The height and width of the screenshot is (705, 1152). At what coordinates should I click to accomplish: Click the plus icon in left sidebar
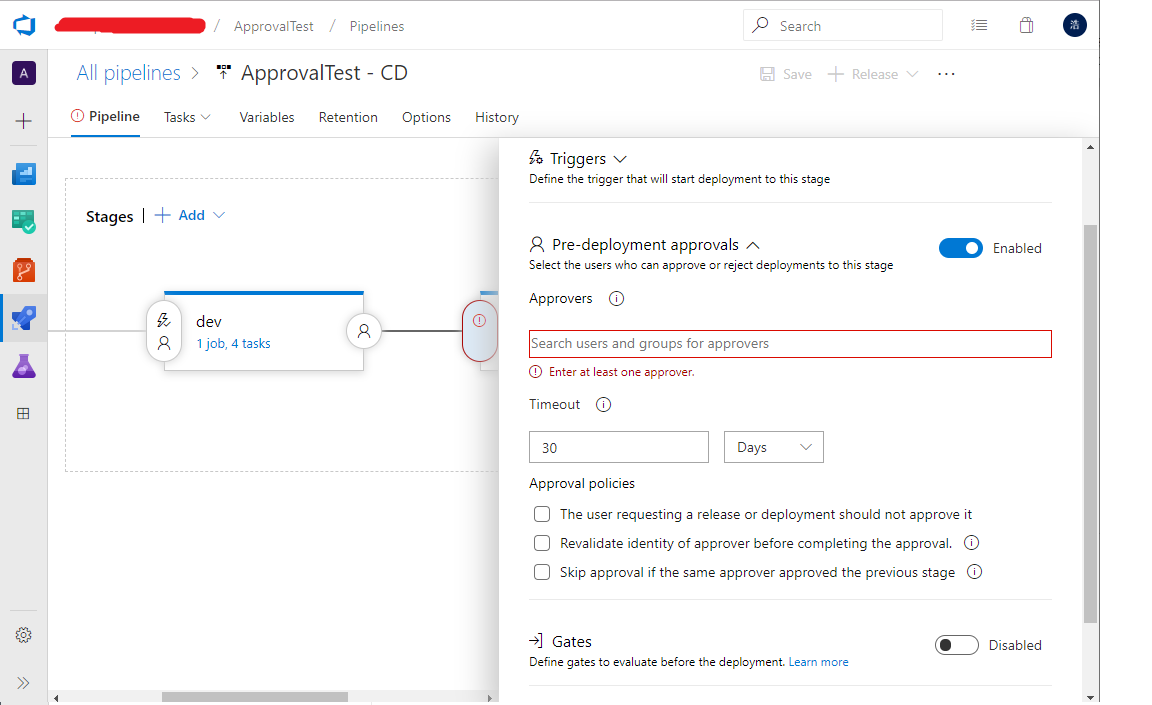coord(24,121)
